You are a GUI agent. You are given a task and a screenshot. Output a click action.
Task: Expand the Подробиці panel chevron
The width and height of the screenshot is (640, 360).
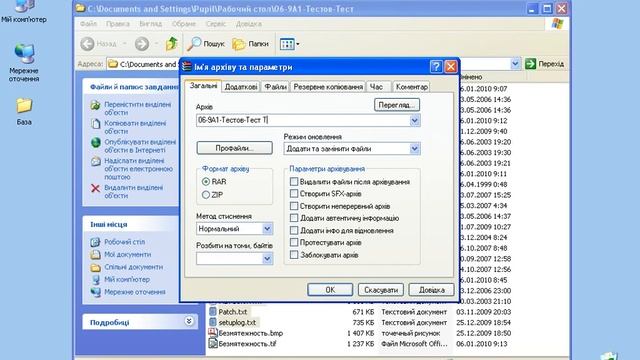tap(189, 321)
